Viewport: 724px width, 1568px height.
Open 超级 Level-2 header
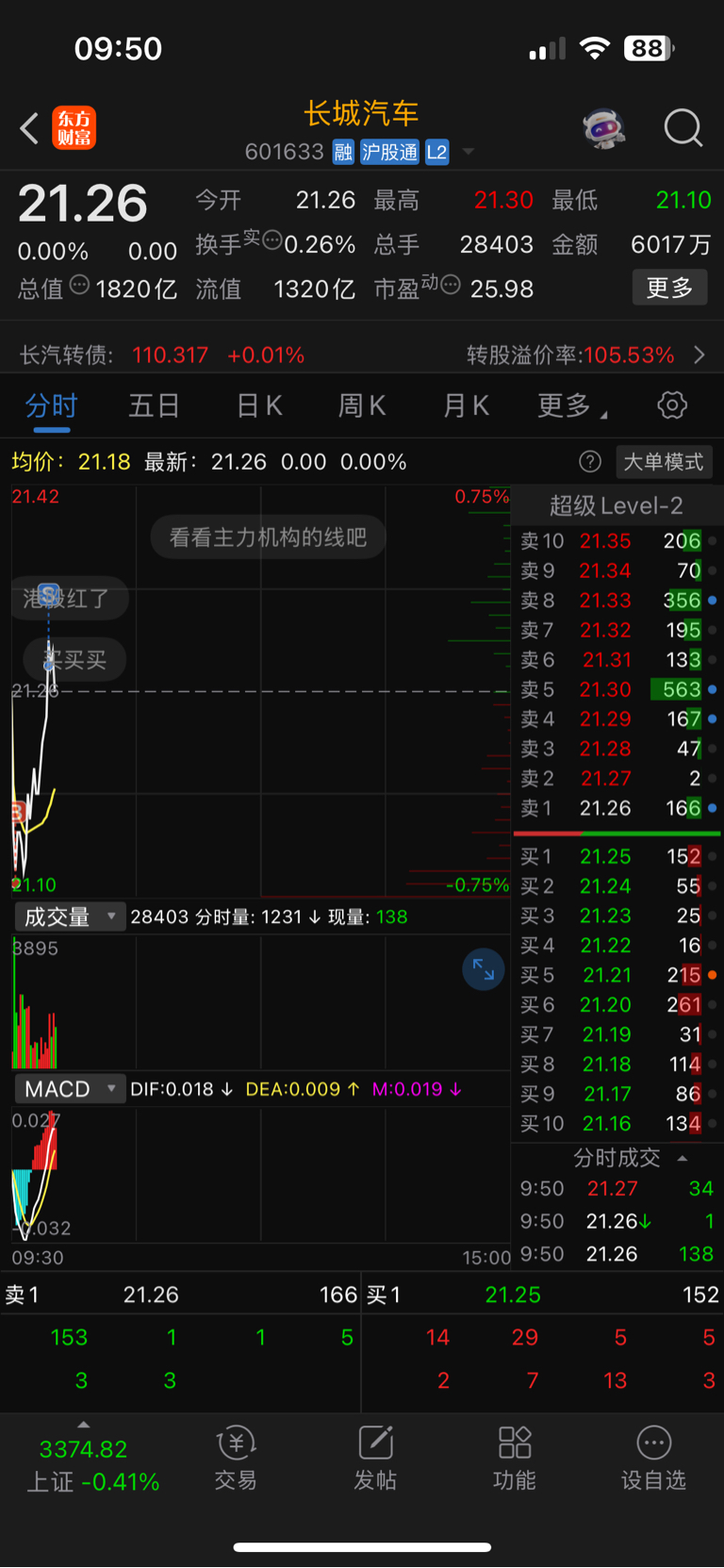point(617,506)
